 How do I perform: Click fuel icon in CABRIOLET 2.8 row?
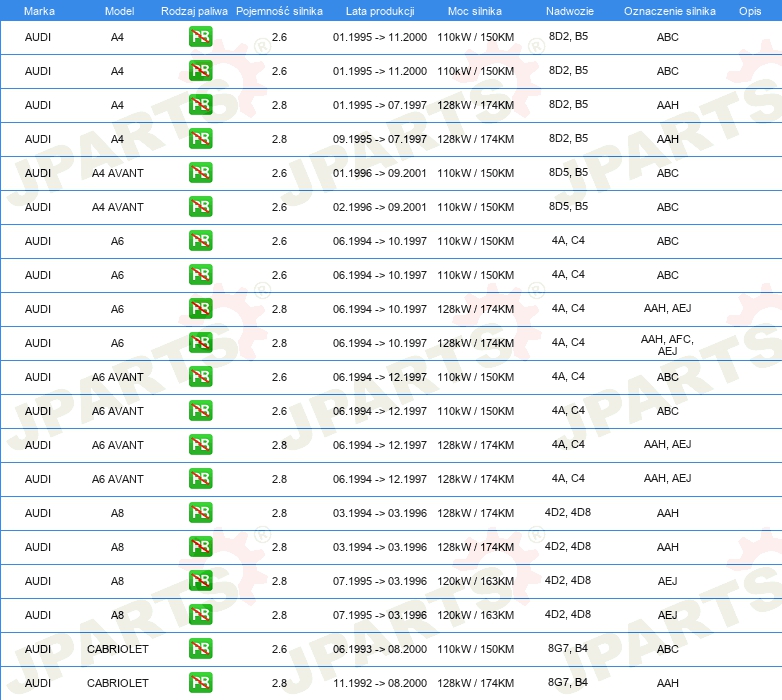[x=200, y=683]
